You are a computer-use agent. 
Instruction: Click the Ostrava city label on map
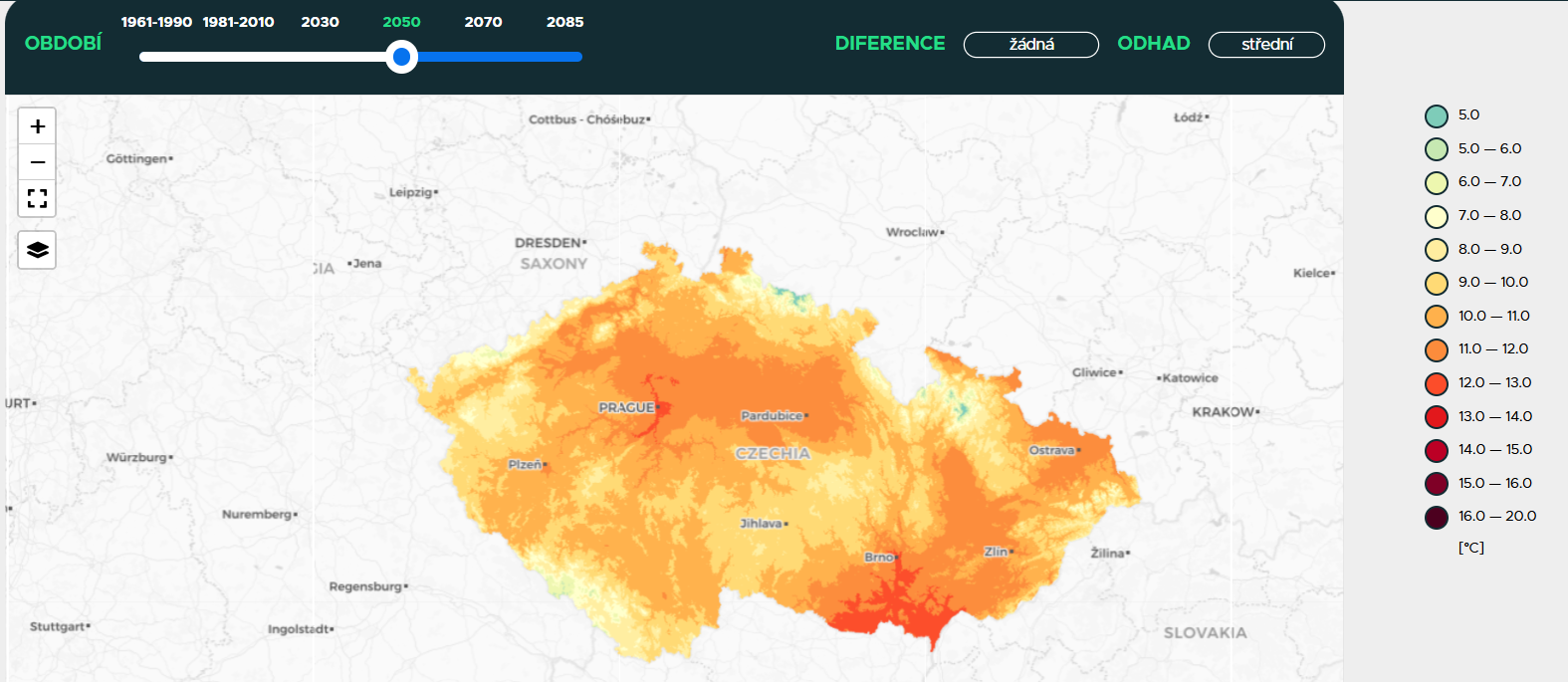1053,450
